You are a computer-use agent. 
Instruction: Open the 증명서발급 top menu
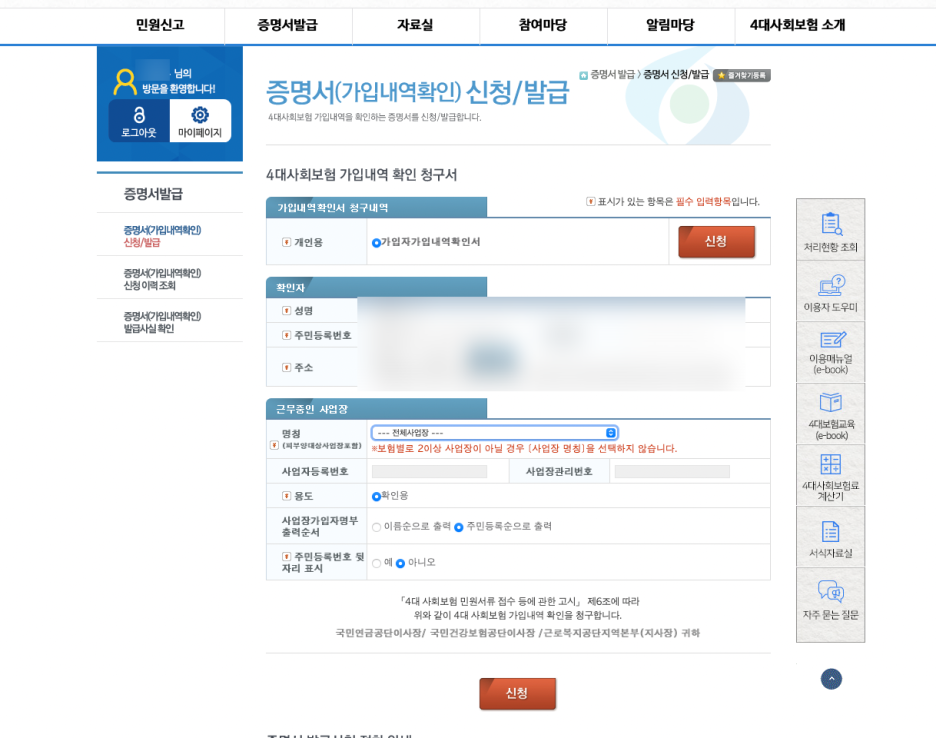click(288, 25)
